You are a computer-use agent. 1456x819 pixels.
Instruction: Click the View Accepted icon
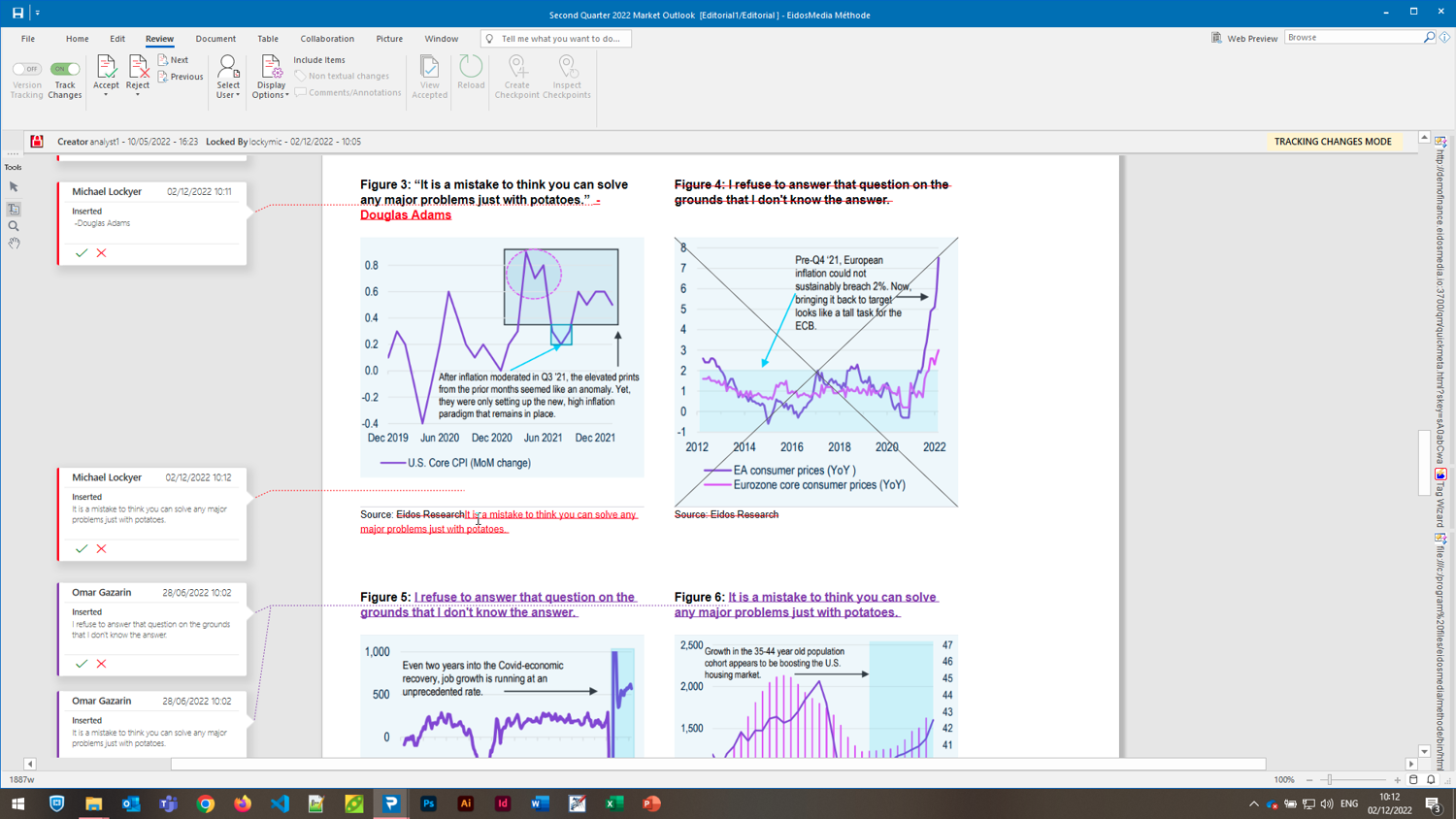[x=429, y=67]
